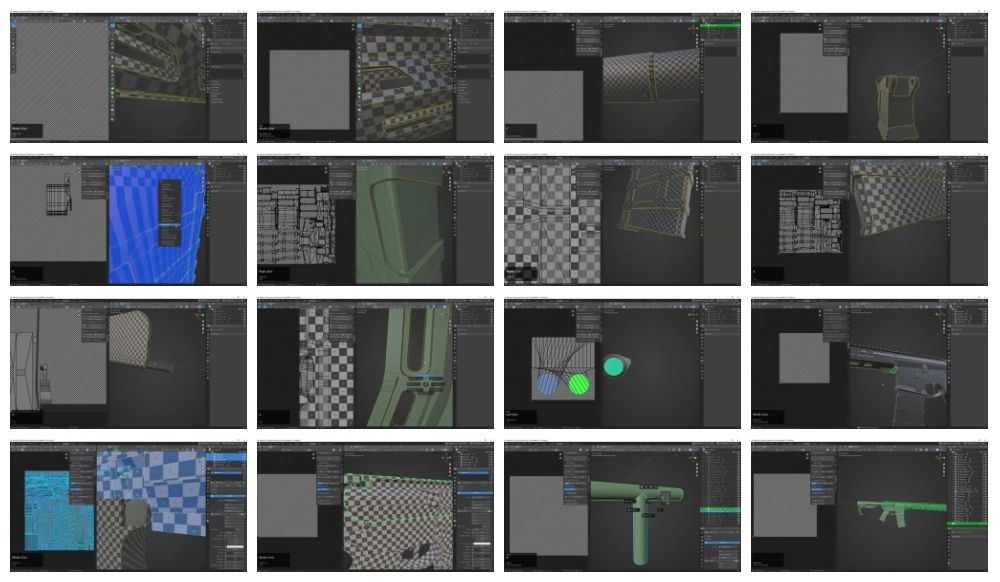Select the thumbnail showing the dark grey rifle close-up

[x=869, y=364]
